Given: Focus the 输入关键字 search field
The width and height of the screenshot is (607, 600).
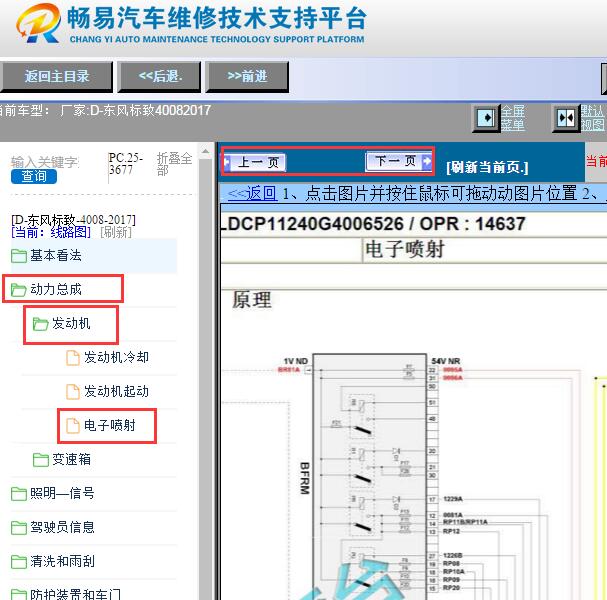Looking at the screenshot, I should (x=45, y=162).
